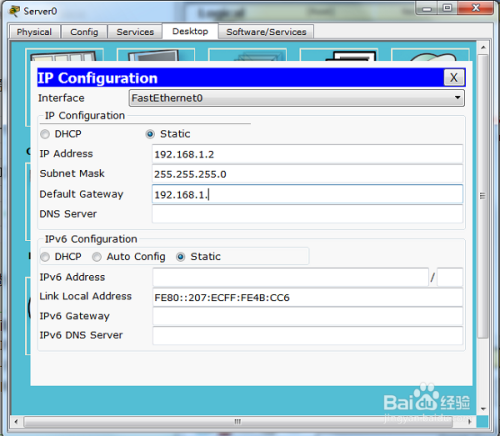The image size is (500, 436).
Task: Select the IPv6 DHCP radio button
Action: pyautogui.click(x=45, y=257)
